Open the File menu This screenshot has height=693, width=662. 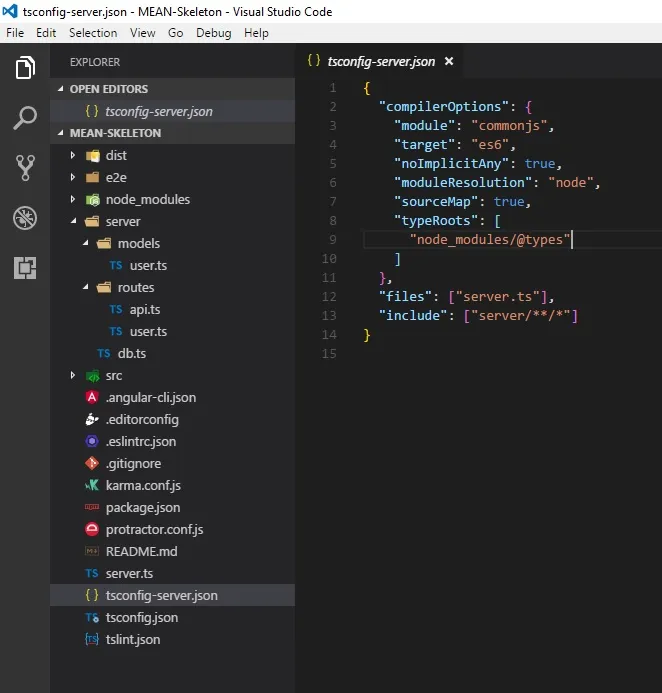pyautogui.click(x=15, y=33)
